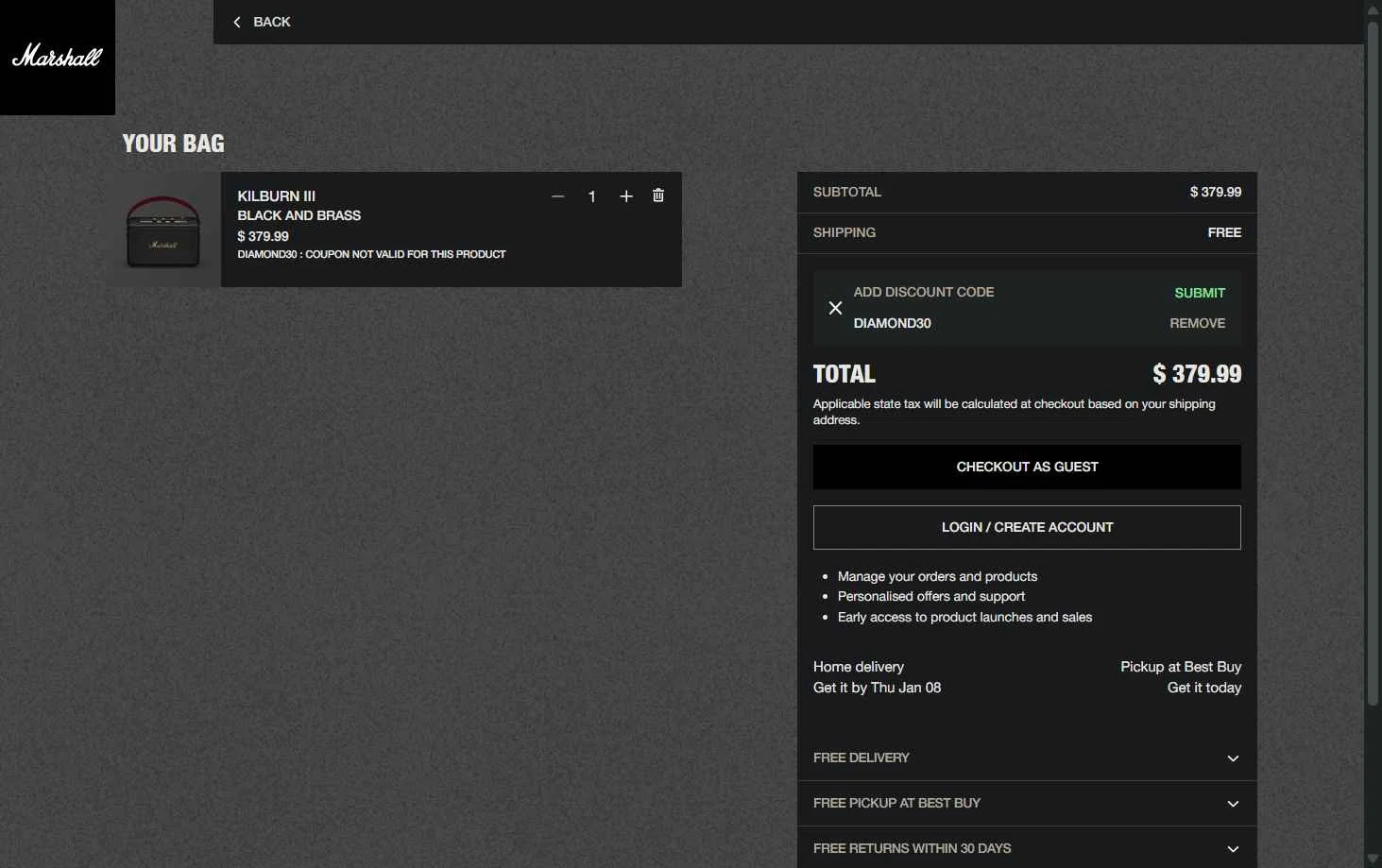This screenshot has height=868, width=1382.
Task: Open LOGIN / CREATE ACCOUNT
Action: point(1027,527)
